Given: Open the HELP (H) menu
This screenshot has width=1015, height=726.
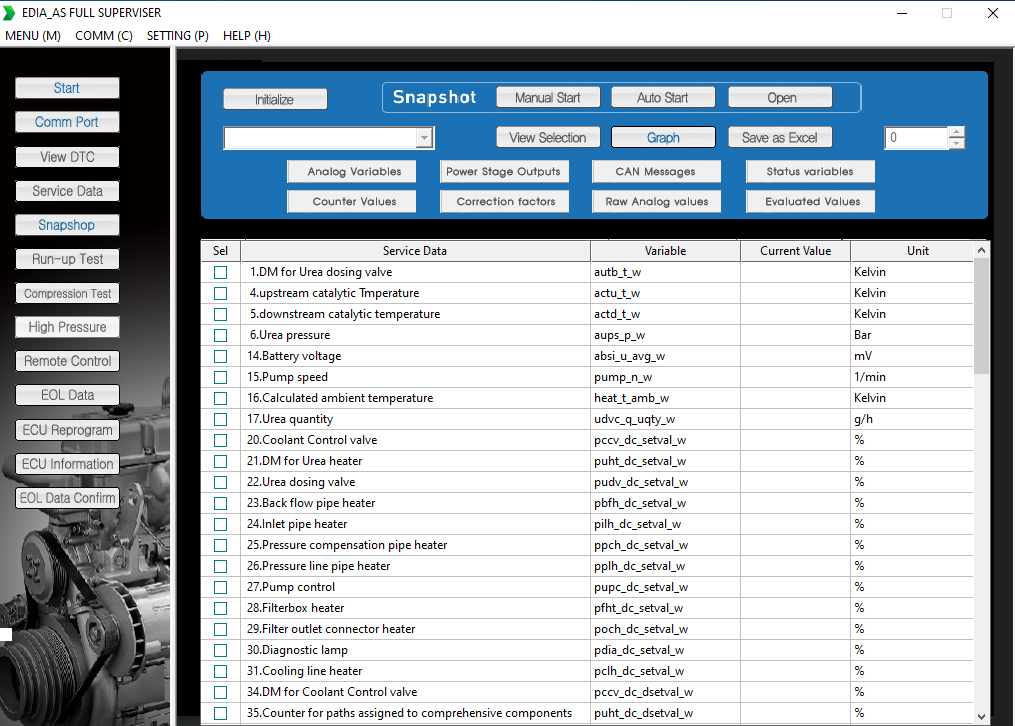Looking at the screenshot, I should pos(247,36).
